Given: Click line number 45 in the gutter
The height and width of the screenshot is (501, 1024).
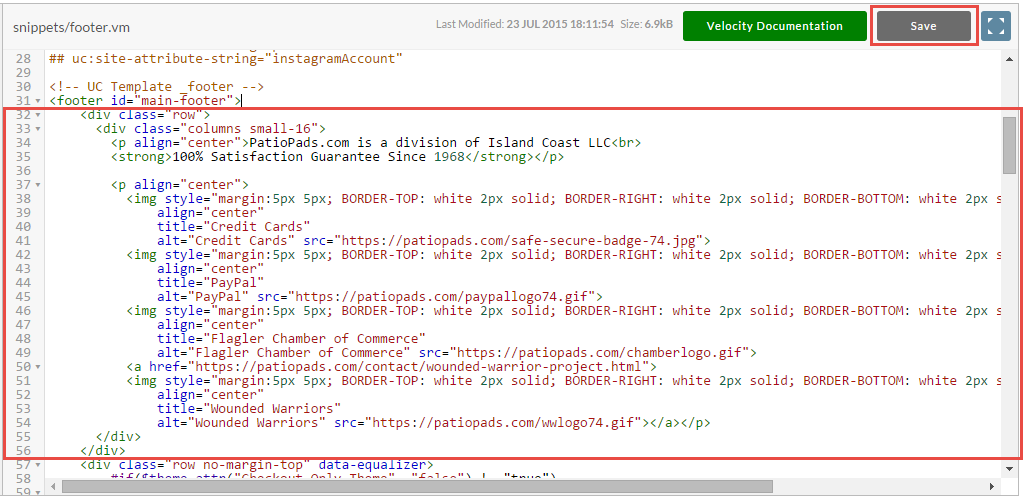Looking at the screenshot, I should 23,297.
